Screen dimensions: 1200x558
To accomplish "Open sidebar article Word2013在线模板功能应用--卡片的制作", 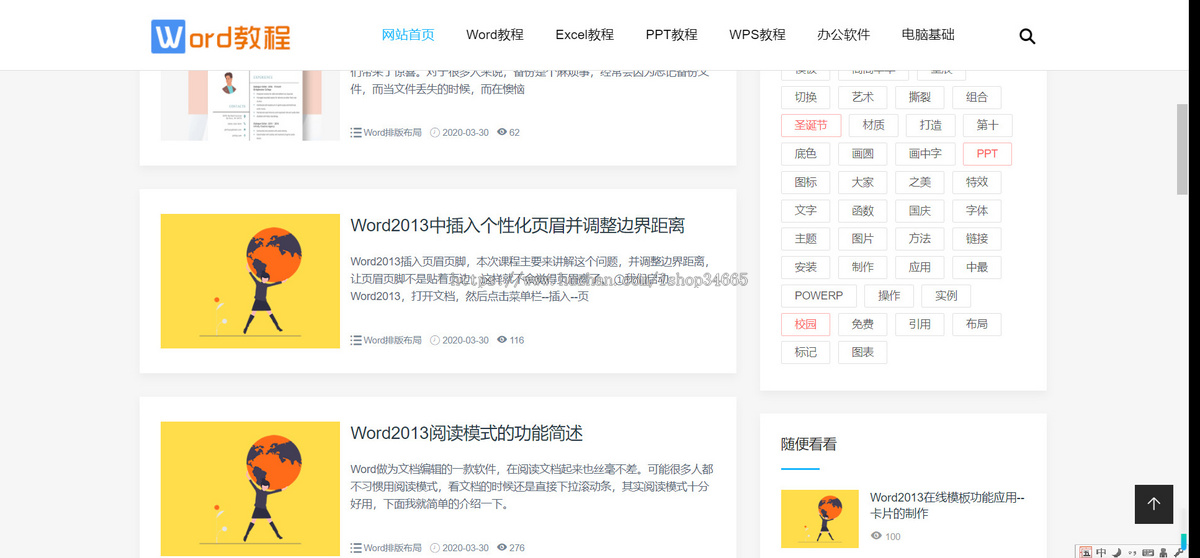I will [x=947, y=505].
